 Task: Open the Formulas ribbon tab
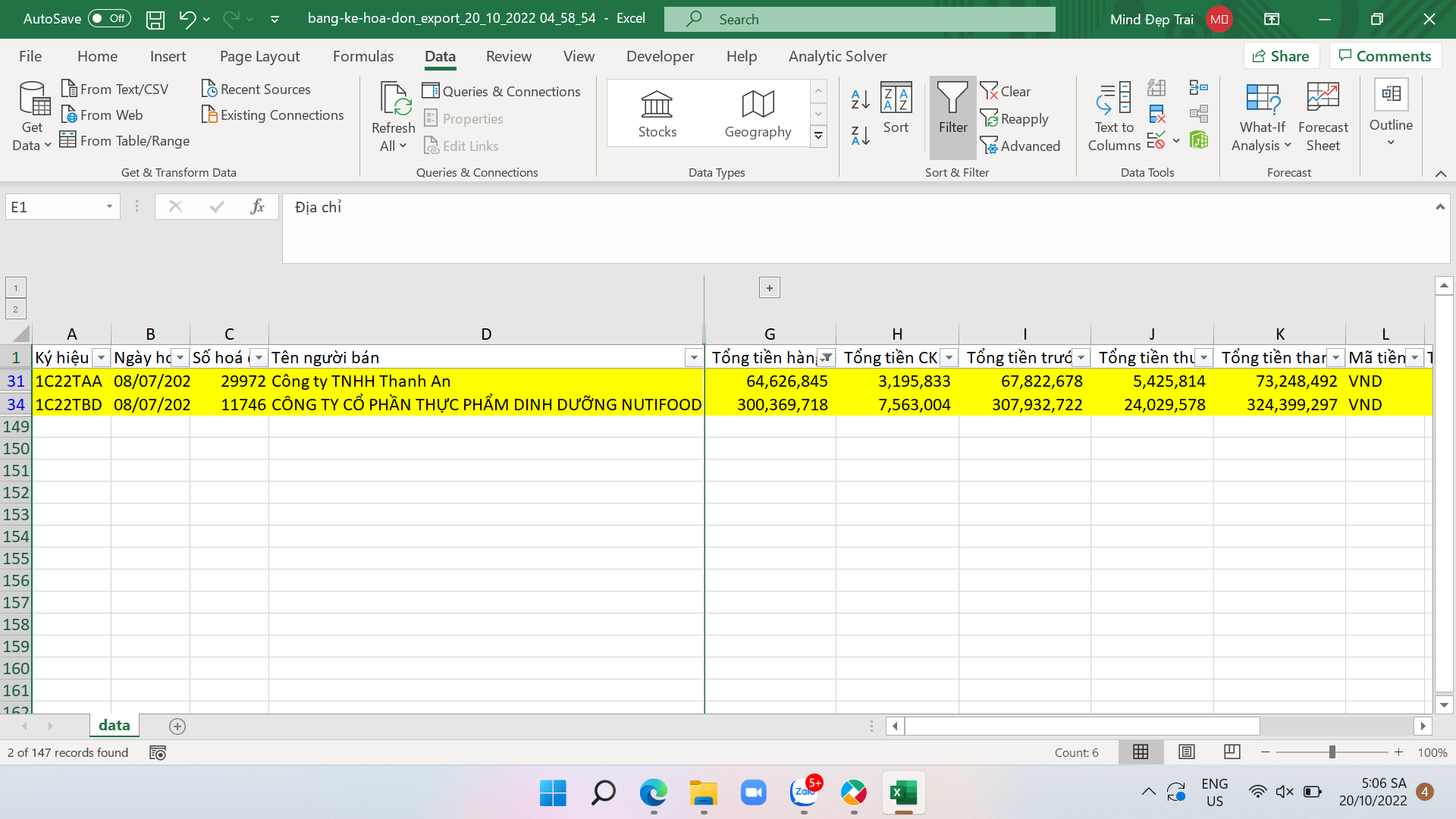click(362, 56)
